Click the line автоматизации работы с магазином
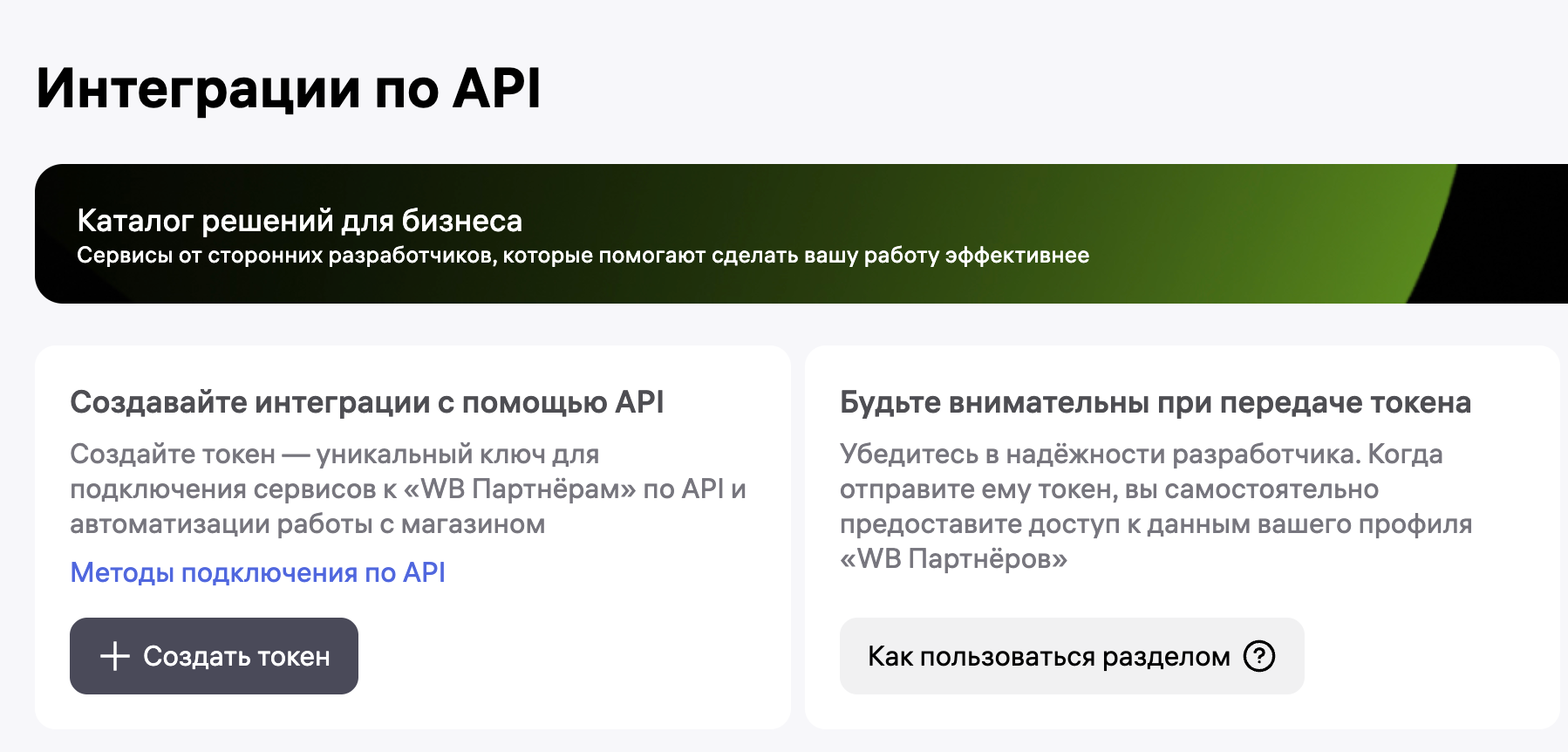The height and width of the screenshot is (752, 1568). click(x=307, y=524)
